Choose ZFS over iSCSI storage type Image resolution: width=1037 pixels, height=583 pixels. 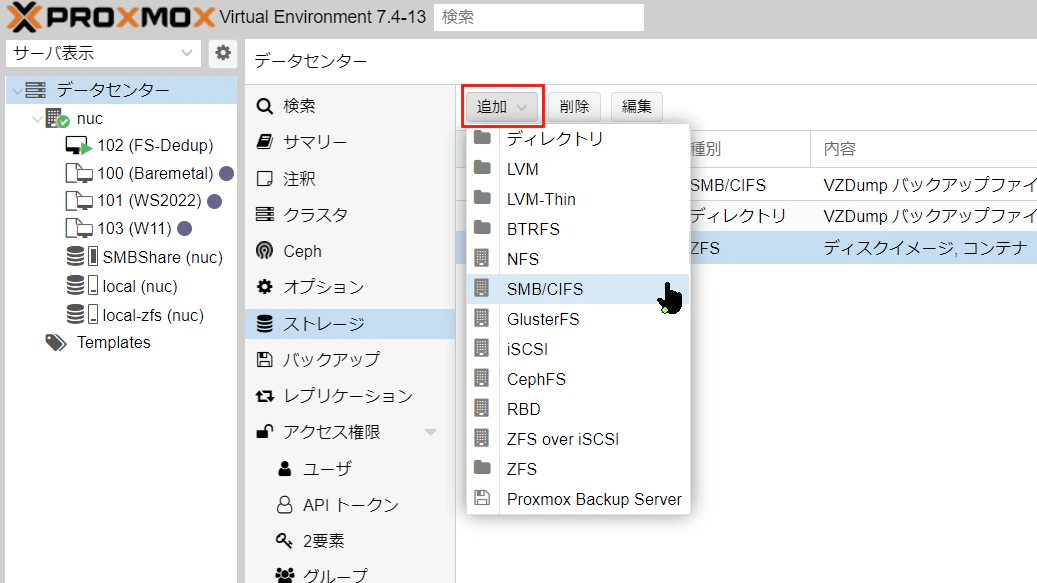coord(578,439)
